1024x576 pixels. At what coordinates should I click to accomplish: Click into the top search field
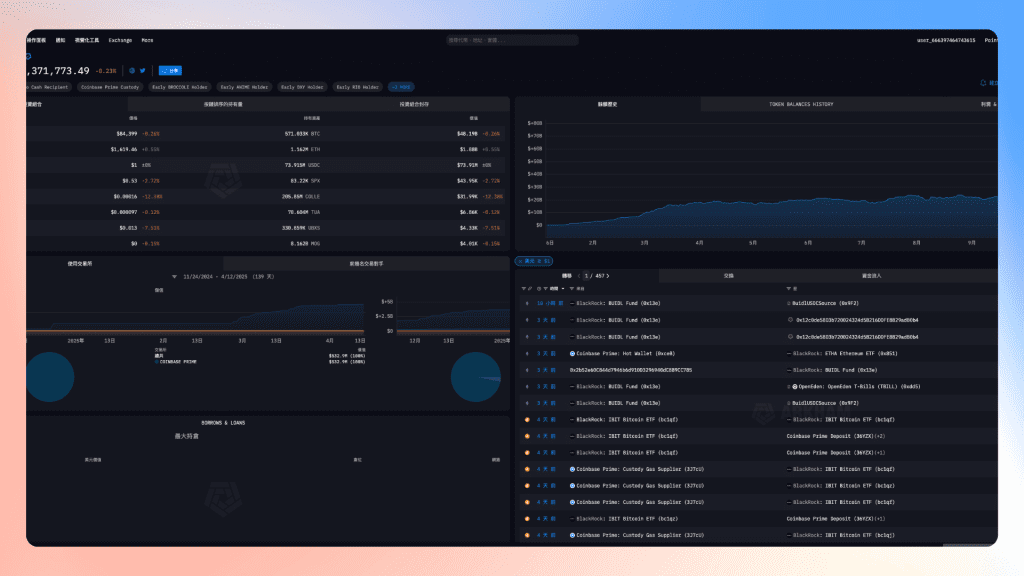(513, 40)
